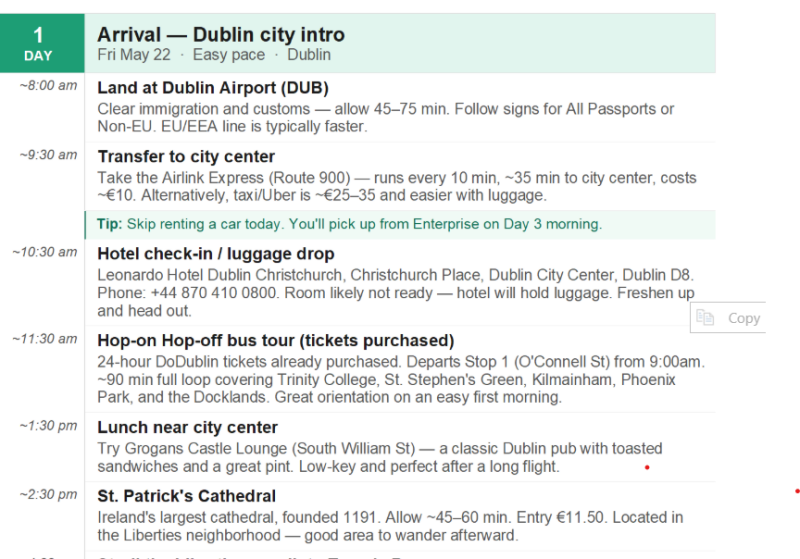Click the St. Patrick's Cathedral heading
Image resolution: width=800 pixels, height=559 pixels.
pyautogui.click(x=187, y=496)
